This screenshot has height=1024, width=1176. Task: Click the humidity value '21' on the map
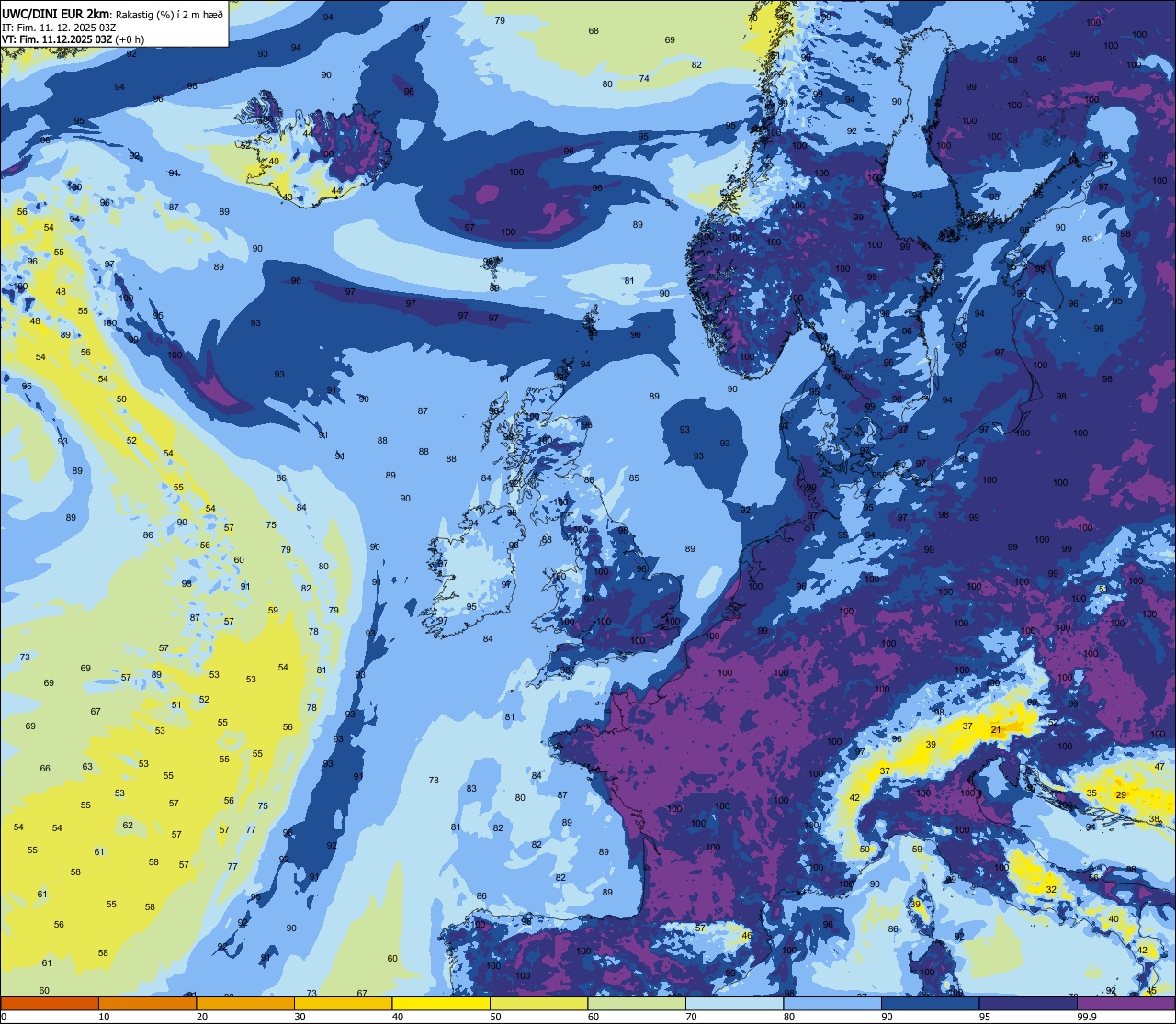(x=996, y=730)
